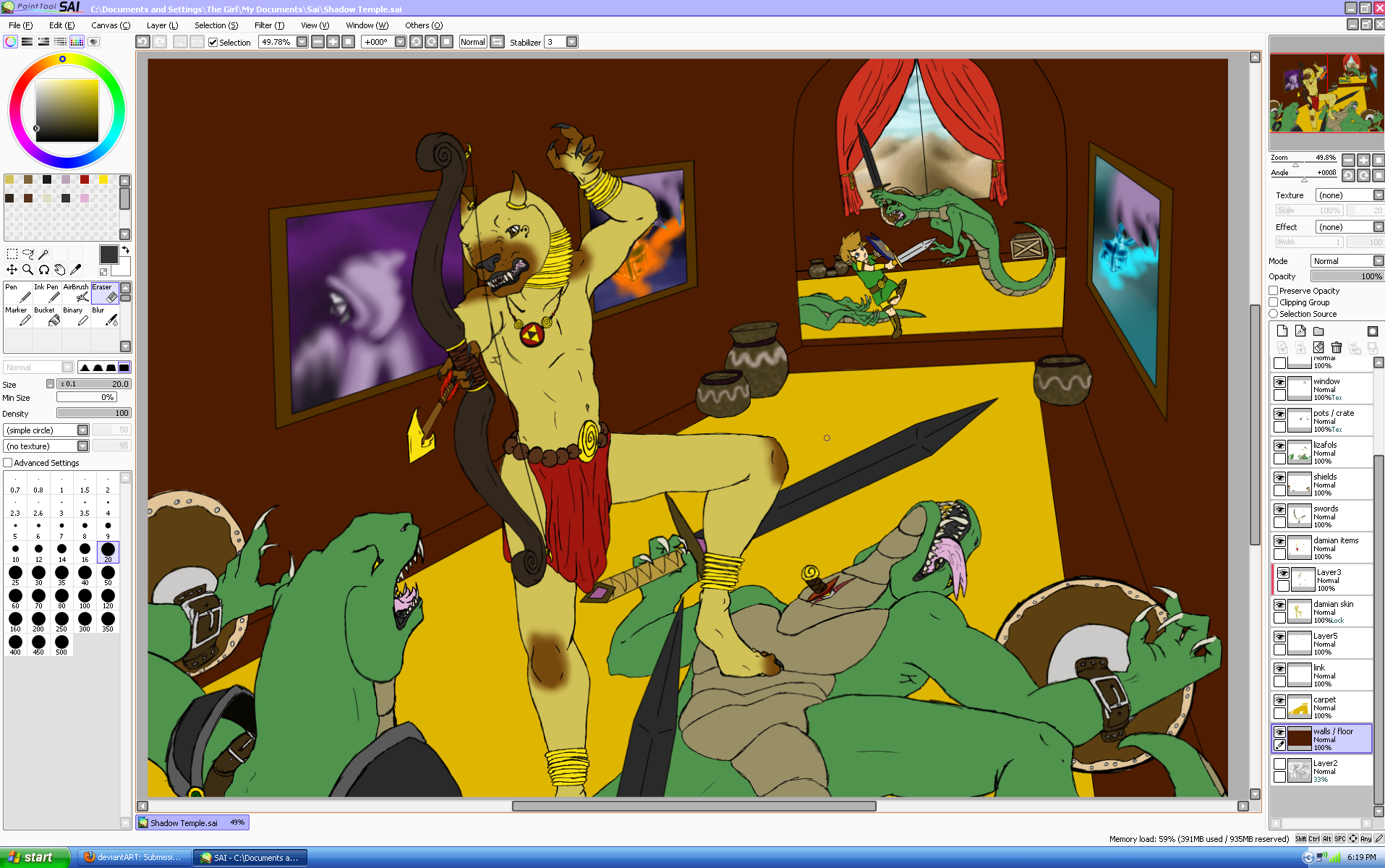This screenshot has height=868, width=1385.
Task: Choose the Ink Pen brush tool
Action: (47, 293)
